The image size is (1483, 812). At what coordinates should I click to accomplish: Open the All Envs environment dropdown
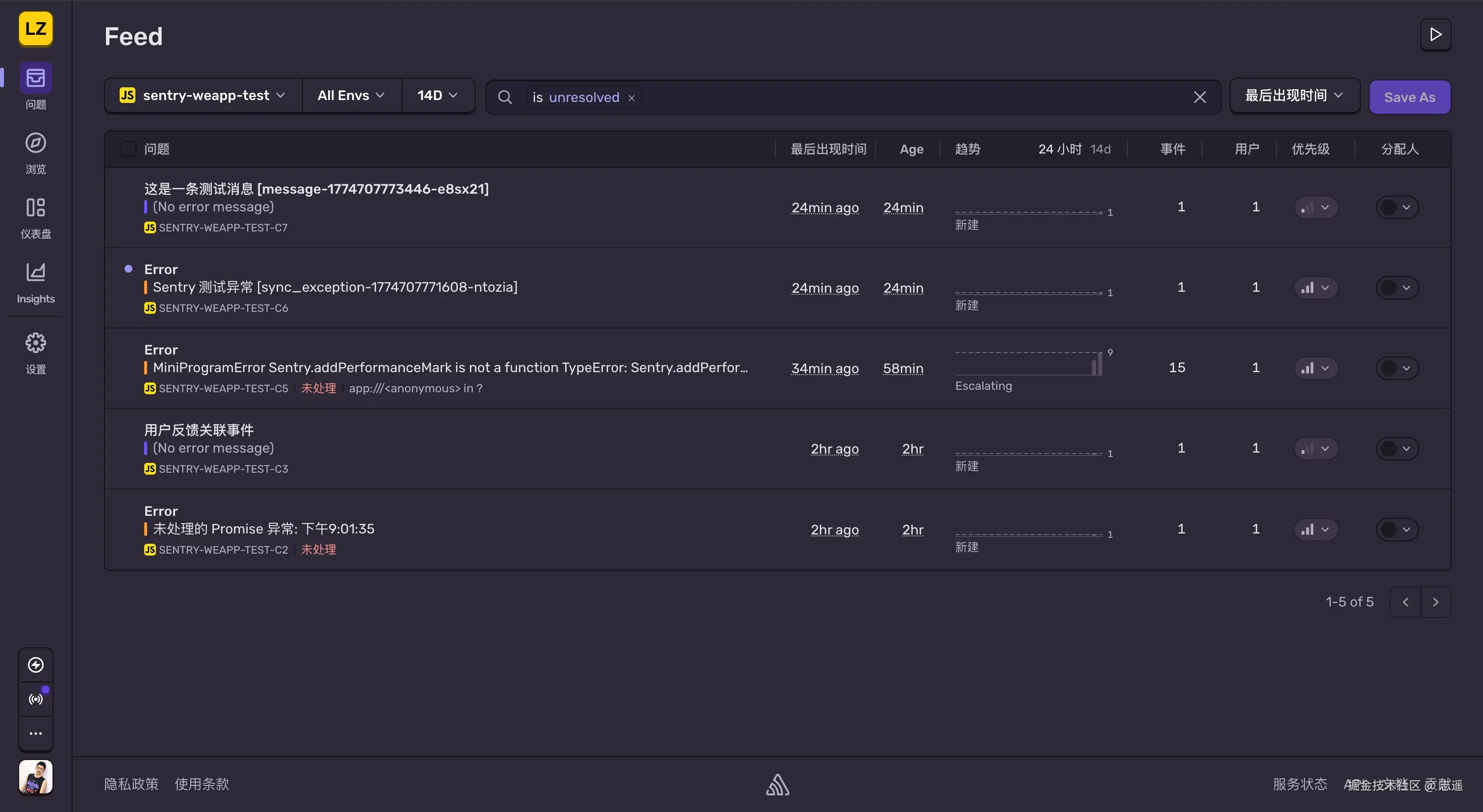point(351,95)
